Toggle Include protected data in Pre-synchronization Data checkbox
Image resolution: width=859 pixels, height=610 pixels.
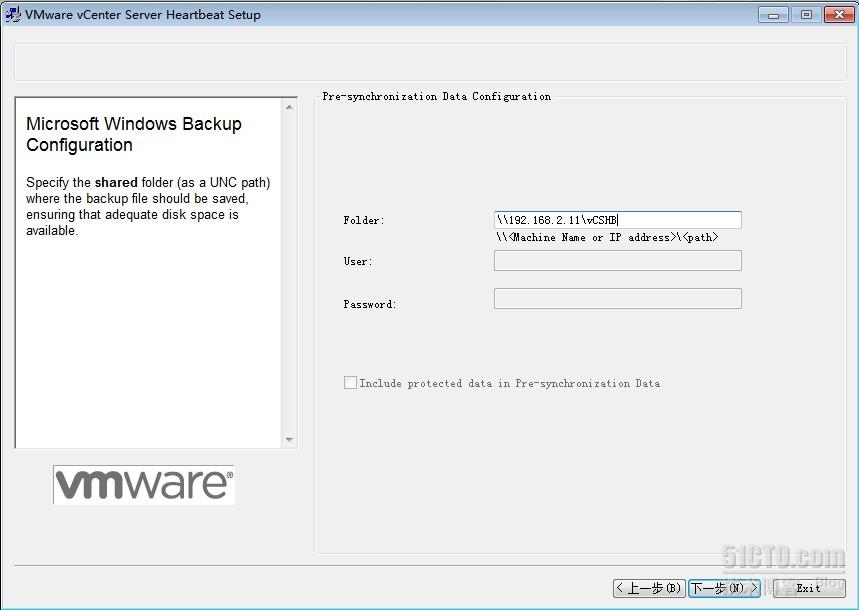click(350, 383)
